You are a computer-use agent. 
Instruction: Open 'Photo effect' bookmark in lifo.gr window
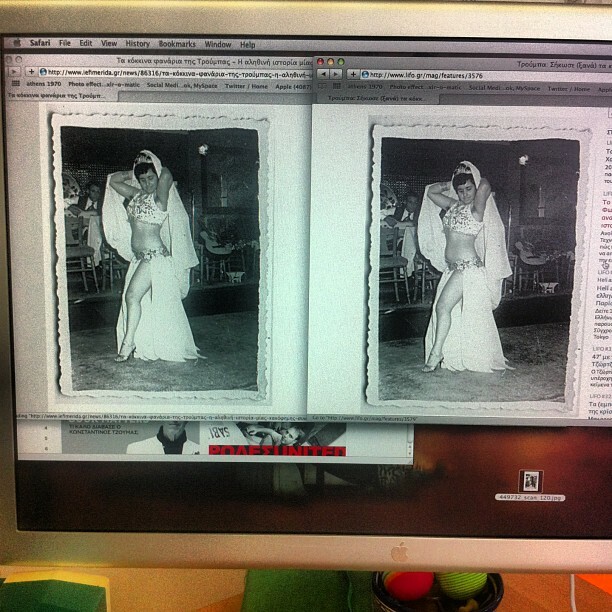425,87
